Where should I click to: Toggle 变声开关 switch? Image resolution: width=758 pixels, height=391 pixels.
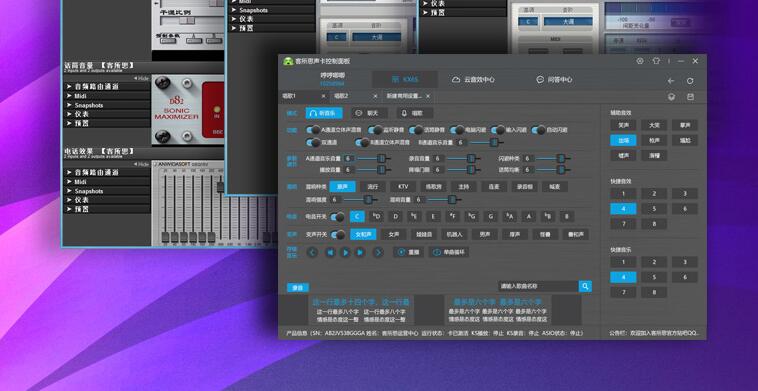pos(337,235)
